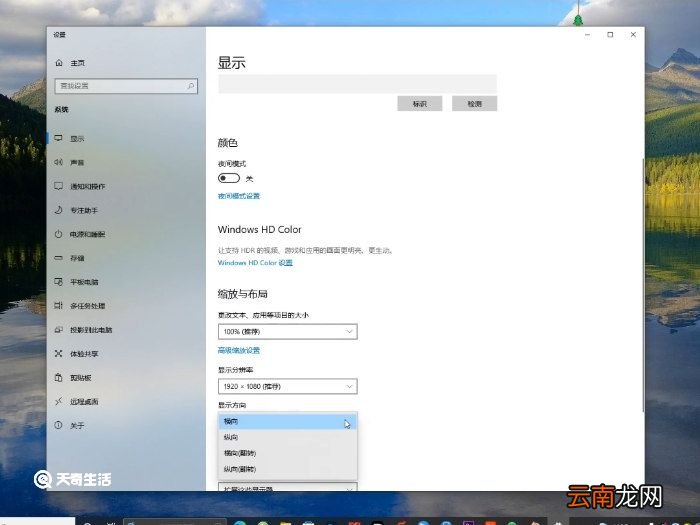The width and height of the screenshot is (700, 525).
Task: Open the 高级缩放设置 advanced scaling link
Action: (x=239, y=350)
